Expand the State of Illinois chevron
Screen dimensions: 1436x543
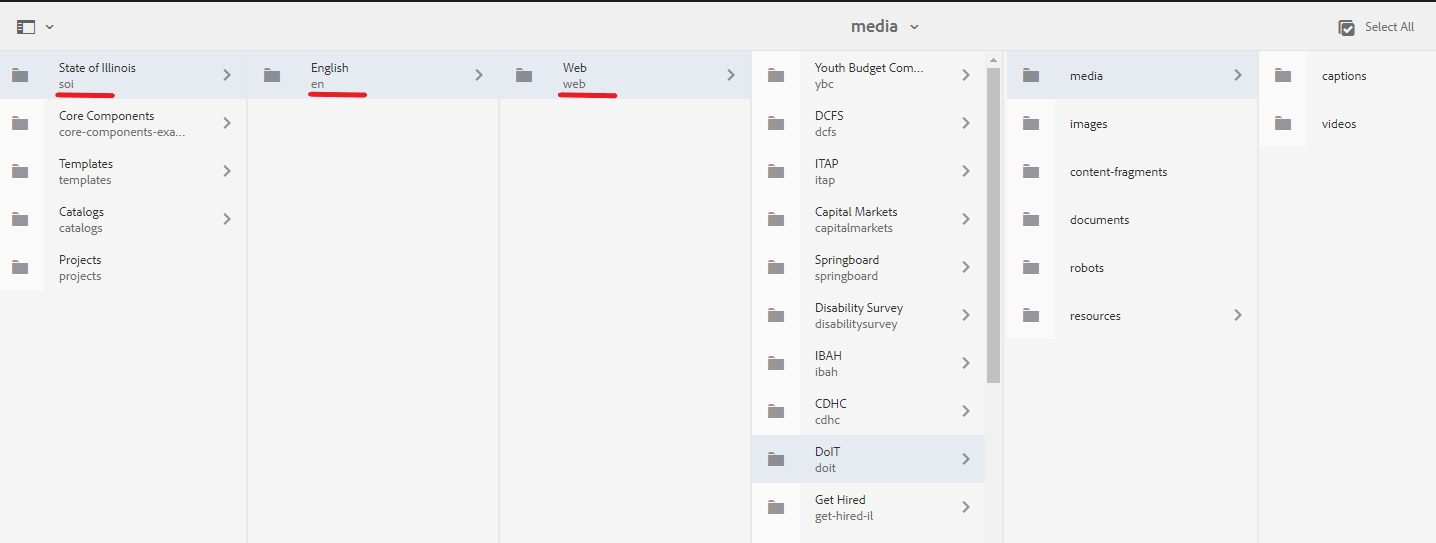pos(227,75)
